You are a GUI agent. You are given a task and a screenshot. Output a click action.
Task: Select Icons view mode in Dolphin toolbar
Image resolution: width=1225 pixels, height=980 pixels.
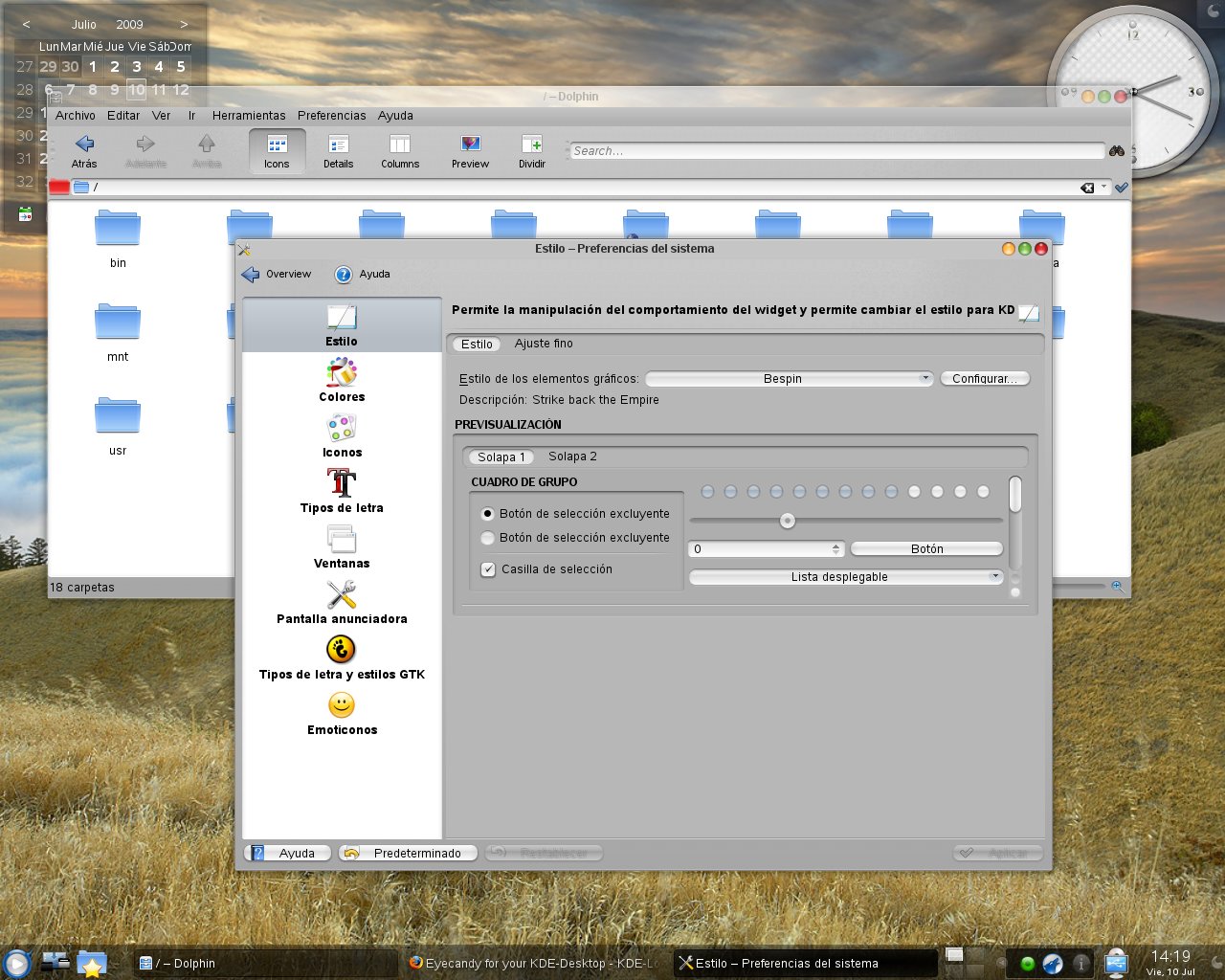(x=277, y=151)
